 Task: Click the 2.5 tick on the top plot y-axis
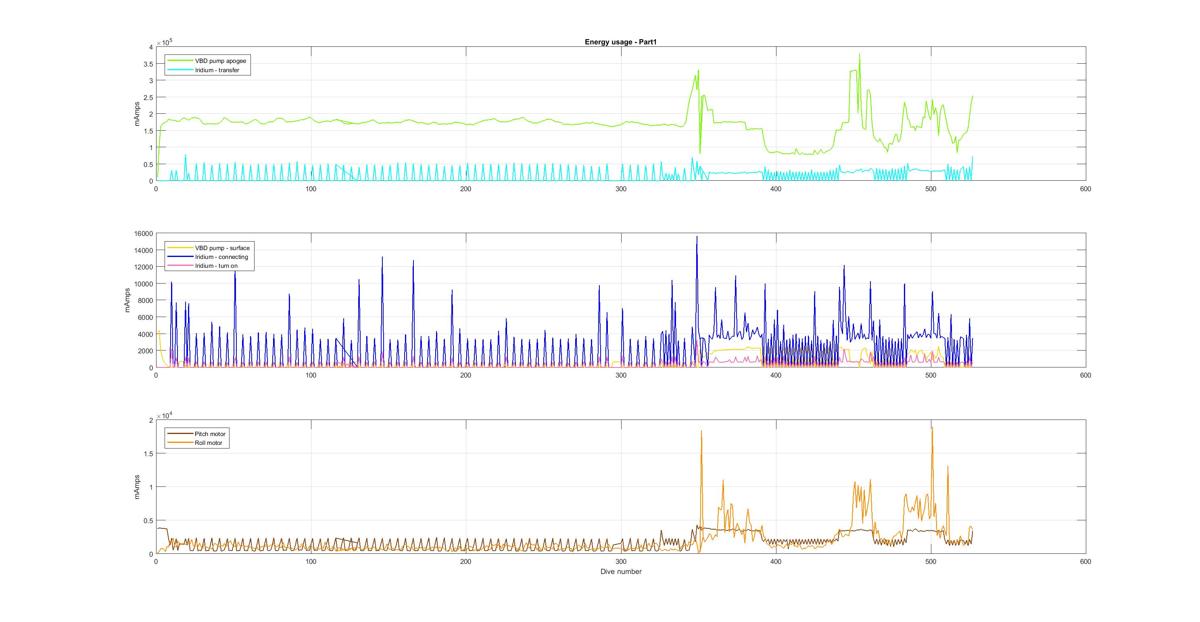coord(147,97)
